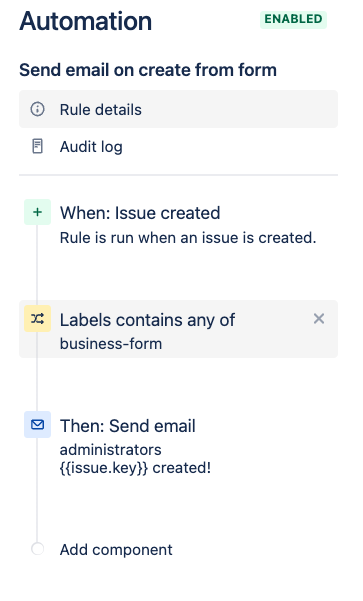The width and height of the screenshot is (363, 601).
Task: Click 'Rule is run when an issue is created.' text
Action: [x=188, y=238]
